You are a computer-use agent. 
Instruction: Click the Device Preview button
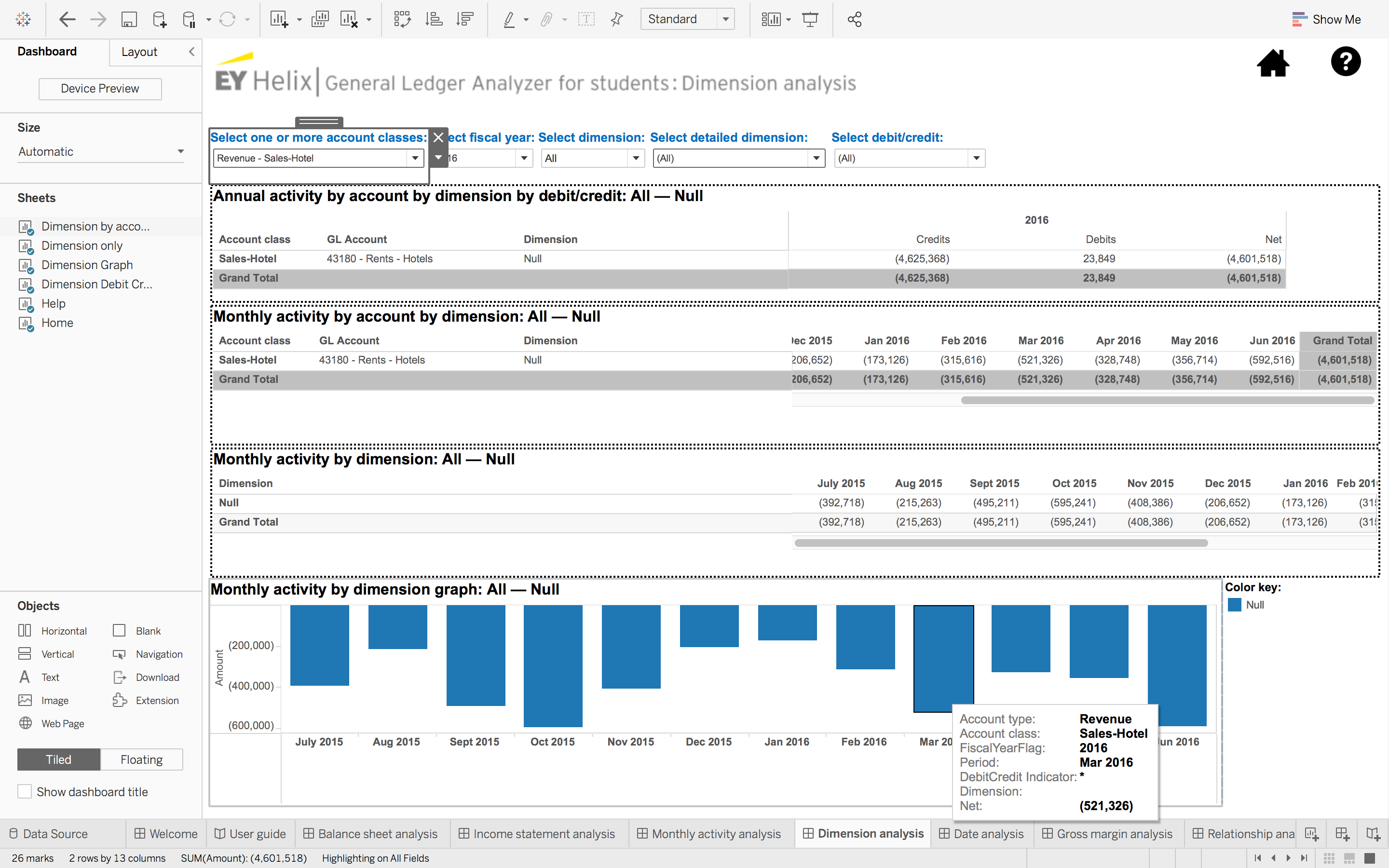(x=100, y=88)
